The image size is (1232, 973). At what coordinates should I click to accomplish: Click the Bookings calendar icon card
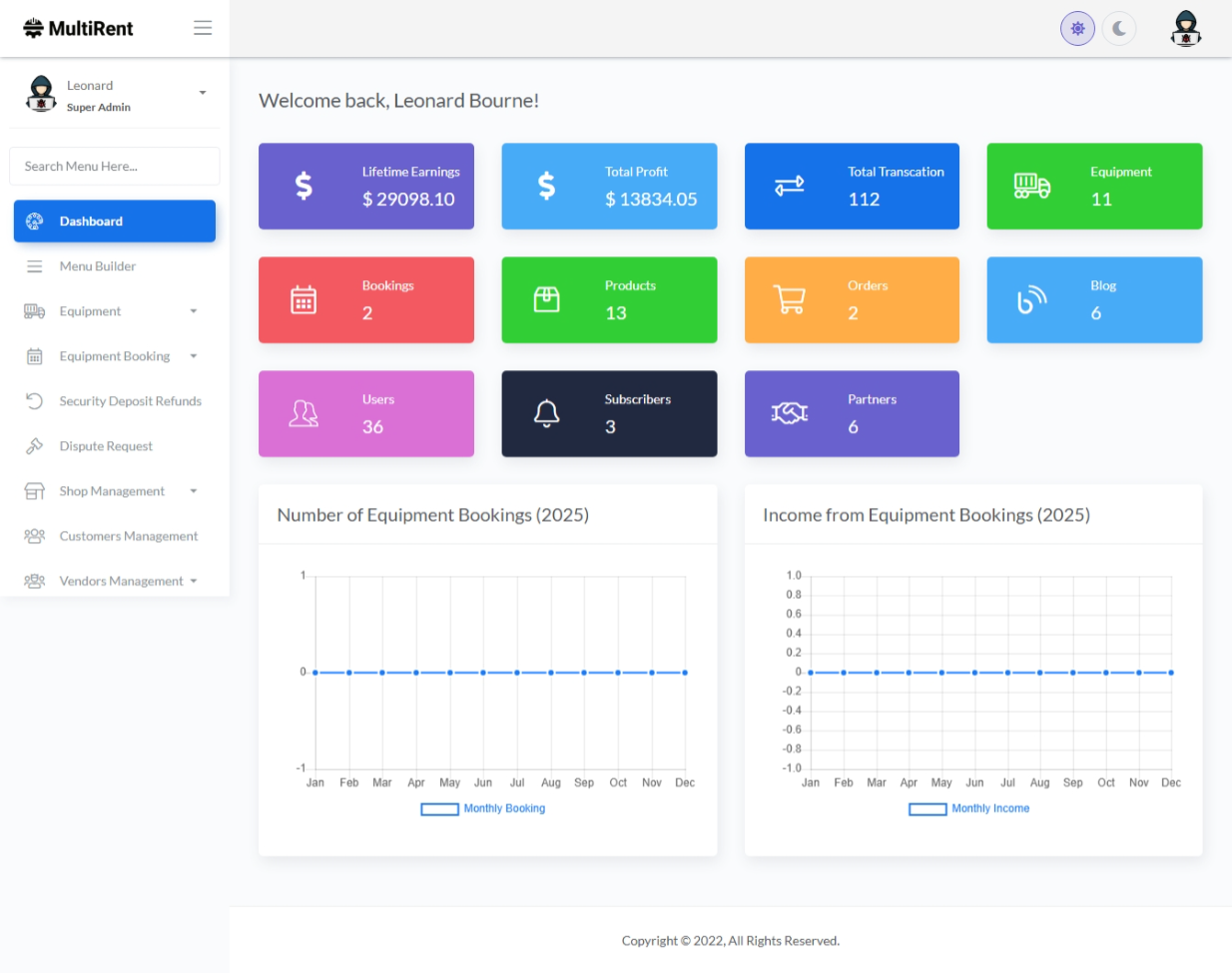coord(304,299)
